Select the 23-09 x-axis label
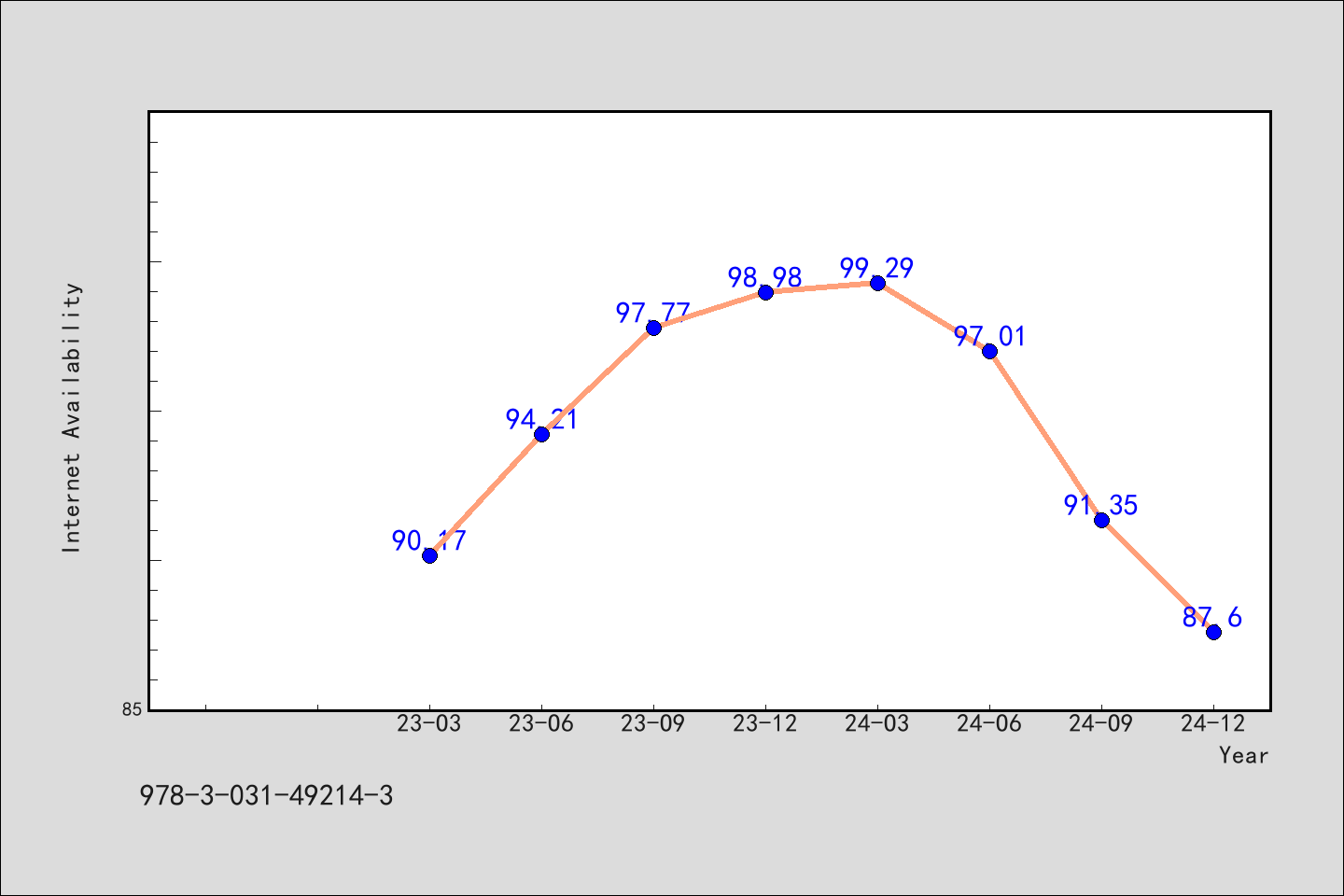Screen dimensions: 1344x896 click(x=653, y=724)
